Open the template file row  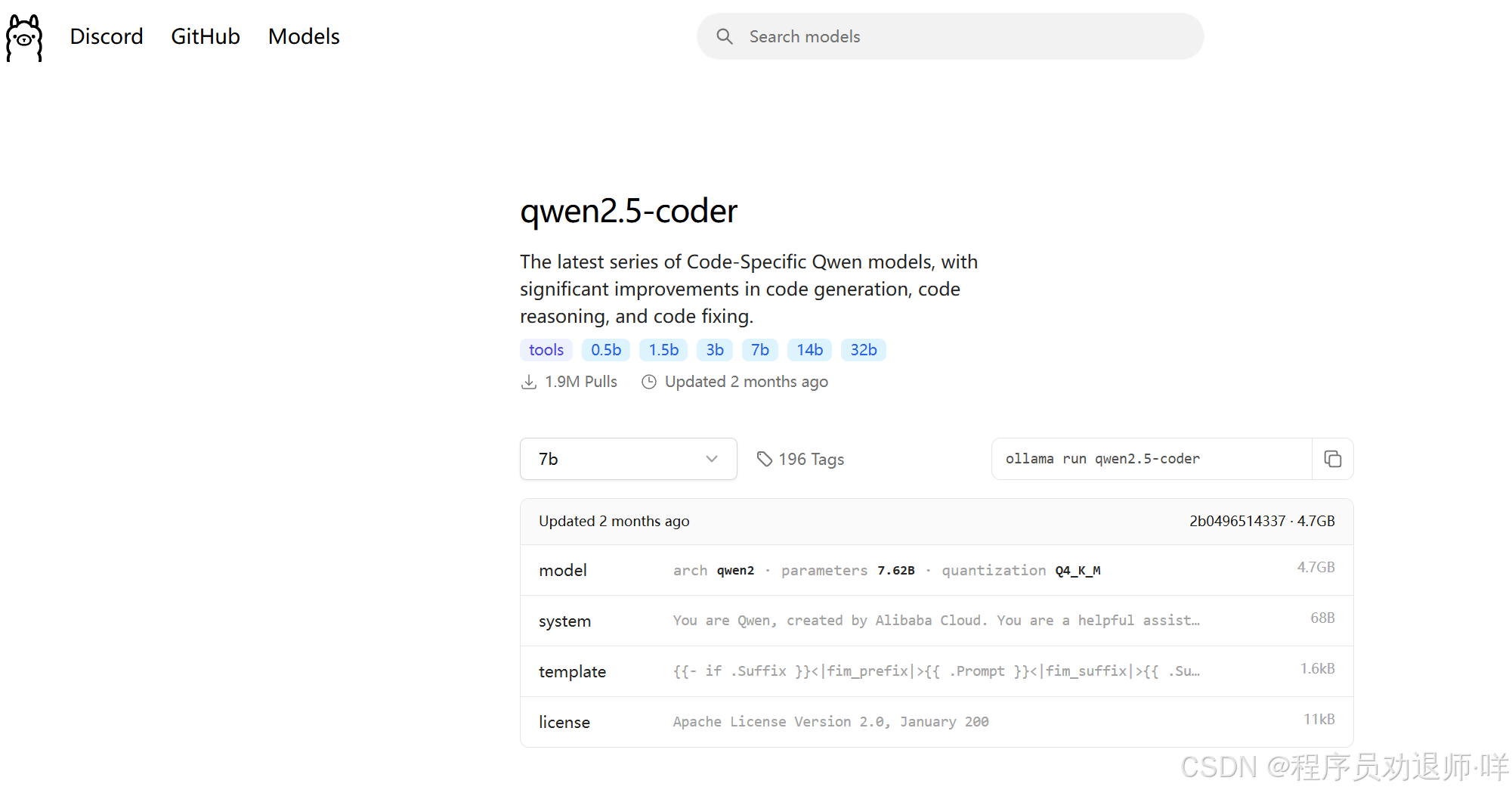pyautogui.click(x=936, y=671)
